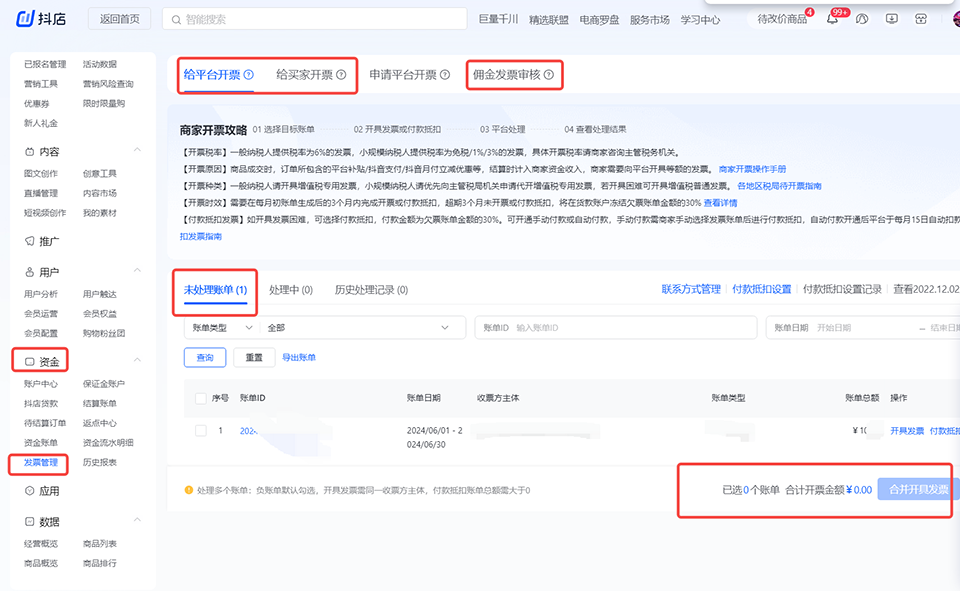Click the 查询 button

tap(204, 357)
